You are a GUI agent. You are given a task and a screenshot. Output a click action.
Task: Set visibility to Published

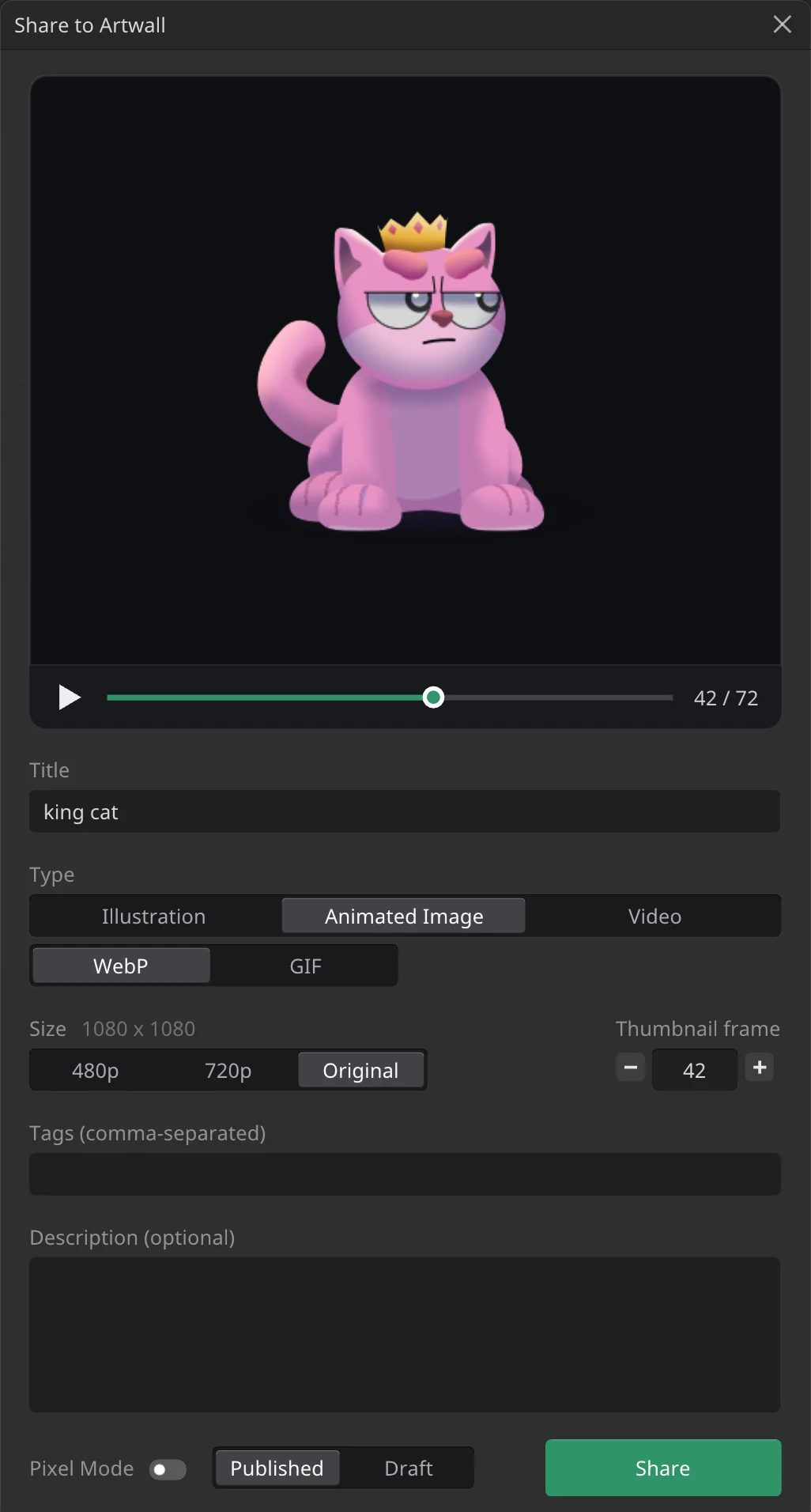click(277, 1468)
